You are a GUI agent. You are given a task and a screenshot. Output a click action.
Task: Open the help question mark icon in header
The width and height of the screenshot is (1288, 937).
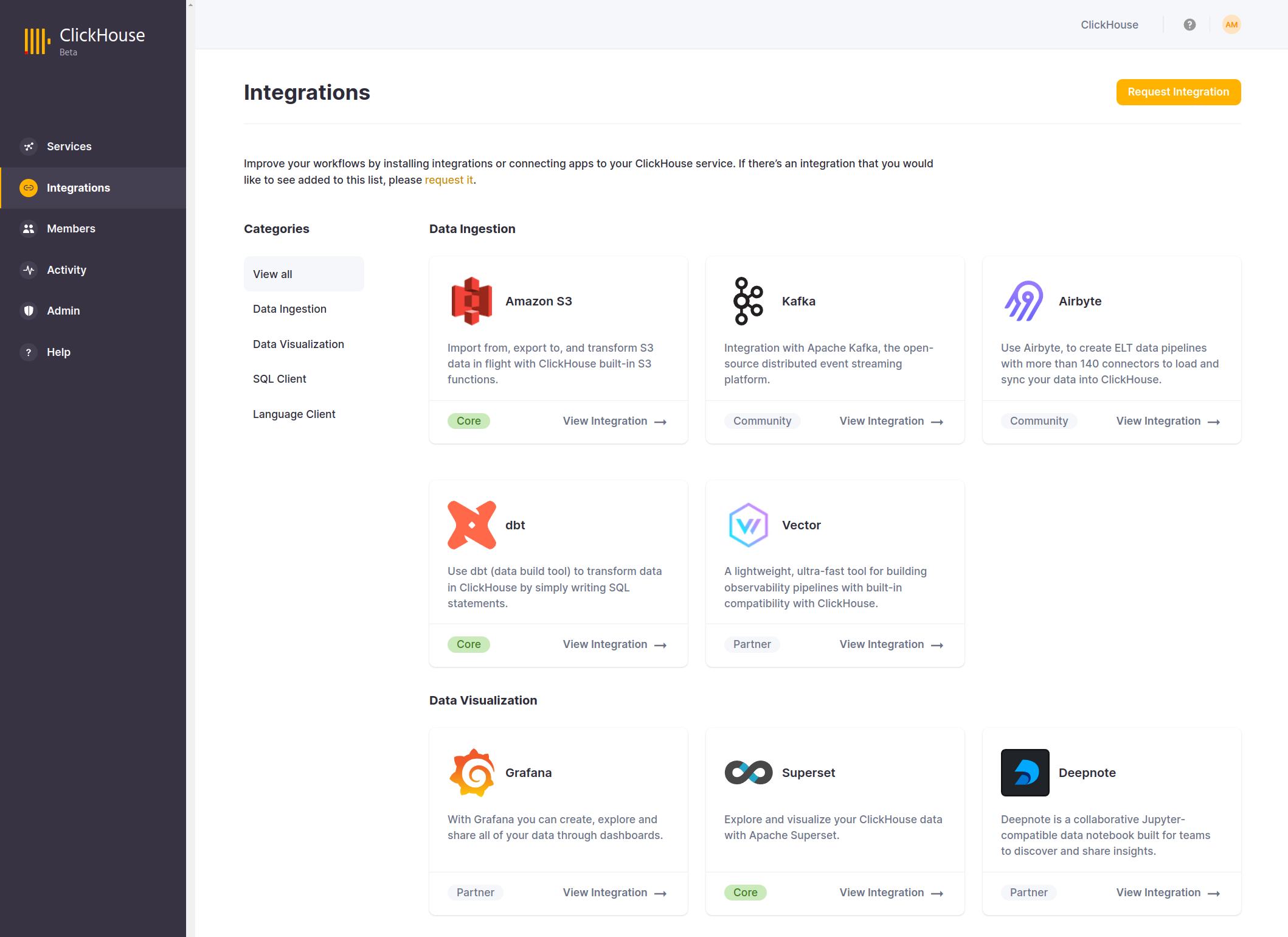[1189, 25]
